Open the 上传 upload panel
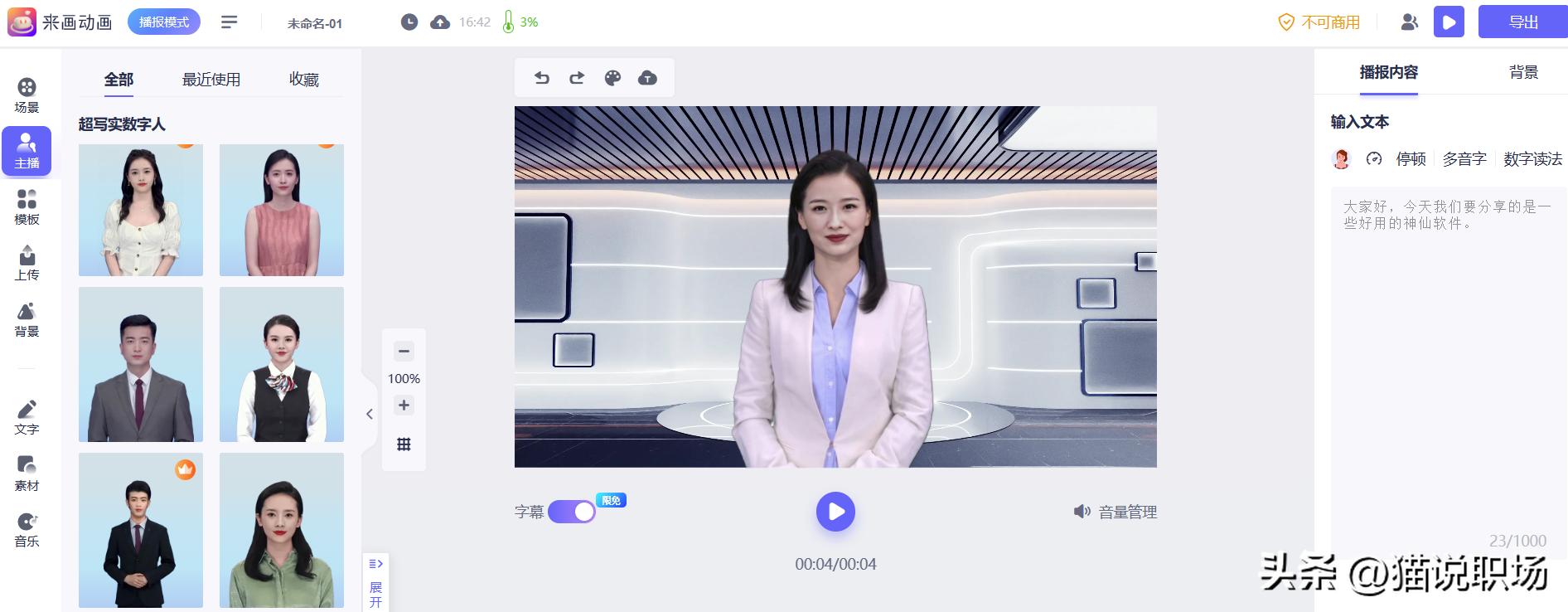Image resolution: width=1568 pixels, height=612 pixels. (x=27, y=263)
